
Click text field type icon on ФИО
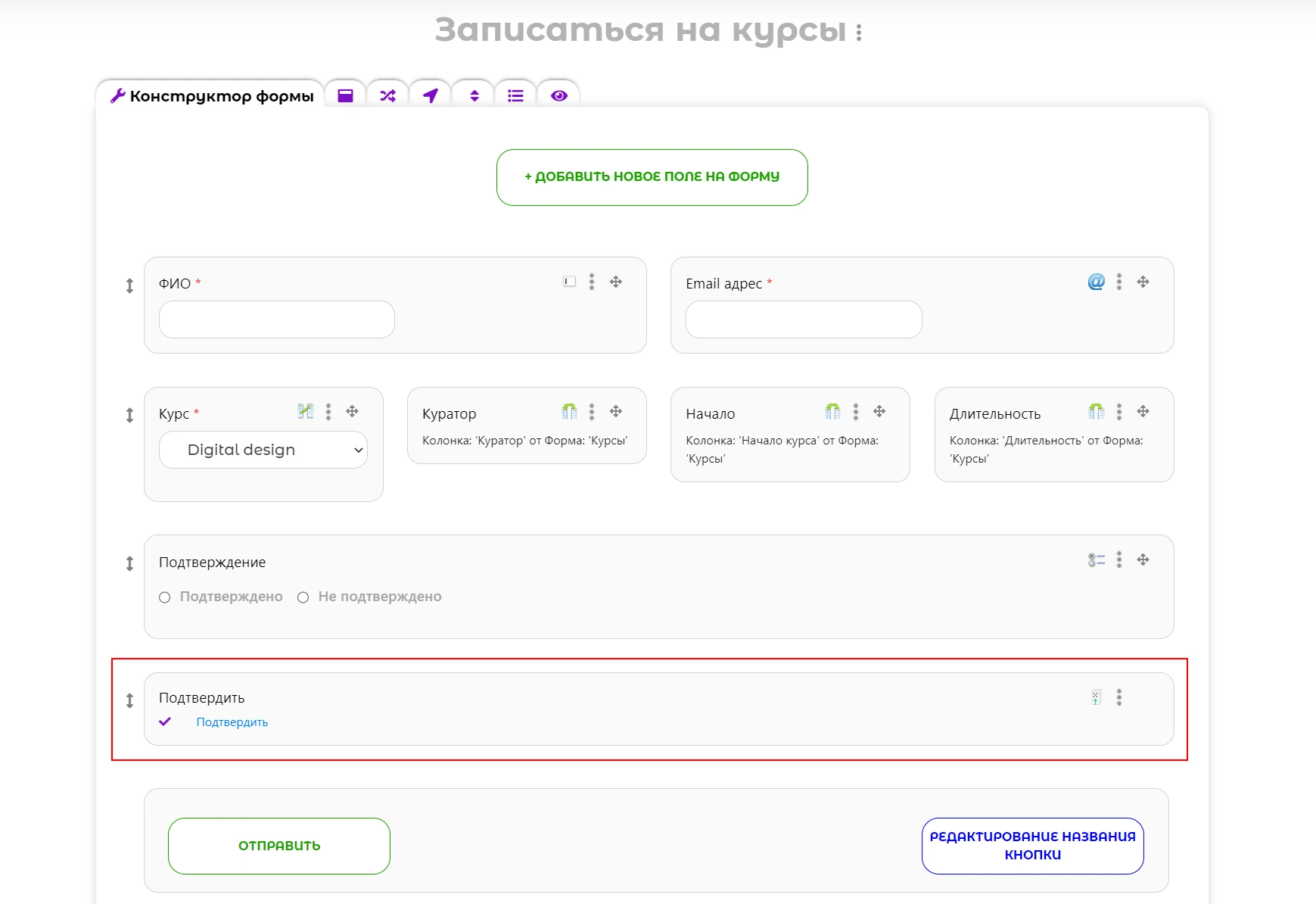569,282
